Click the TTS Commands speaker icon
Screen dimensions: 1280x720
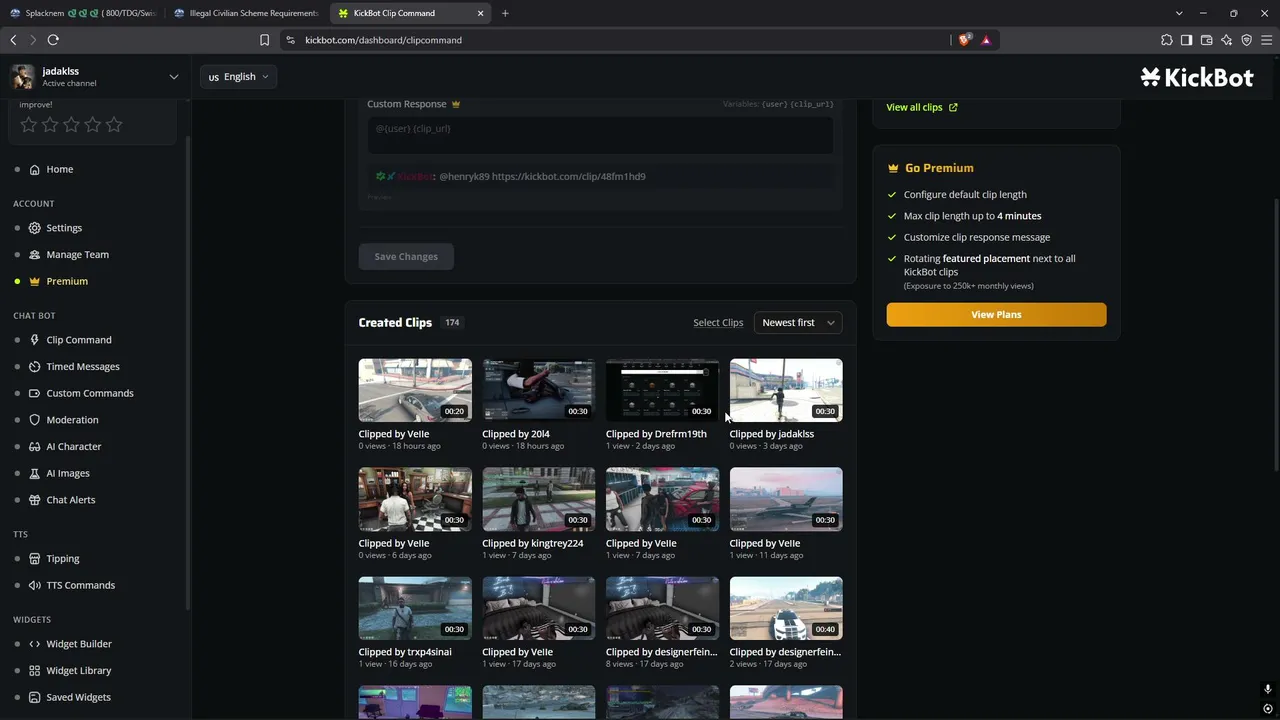[35, 585]
